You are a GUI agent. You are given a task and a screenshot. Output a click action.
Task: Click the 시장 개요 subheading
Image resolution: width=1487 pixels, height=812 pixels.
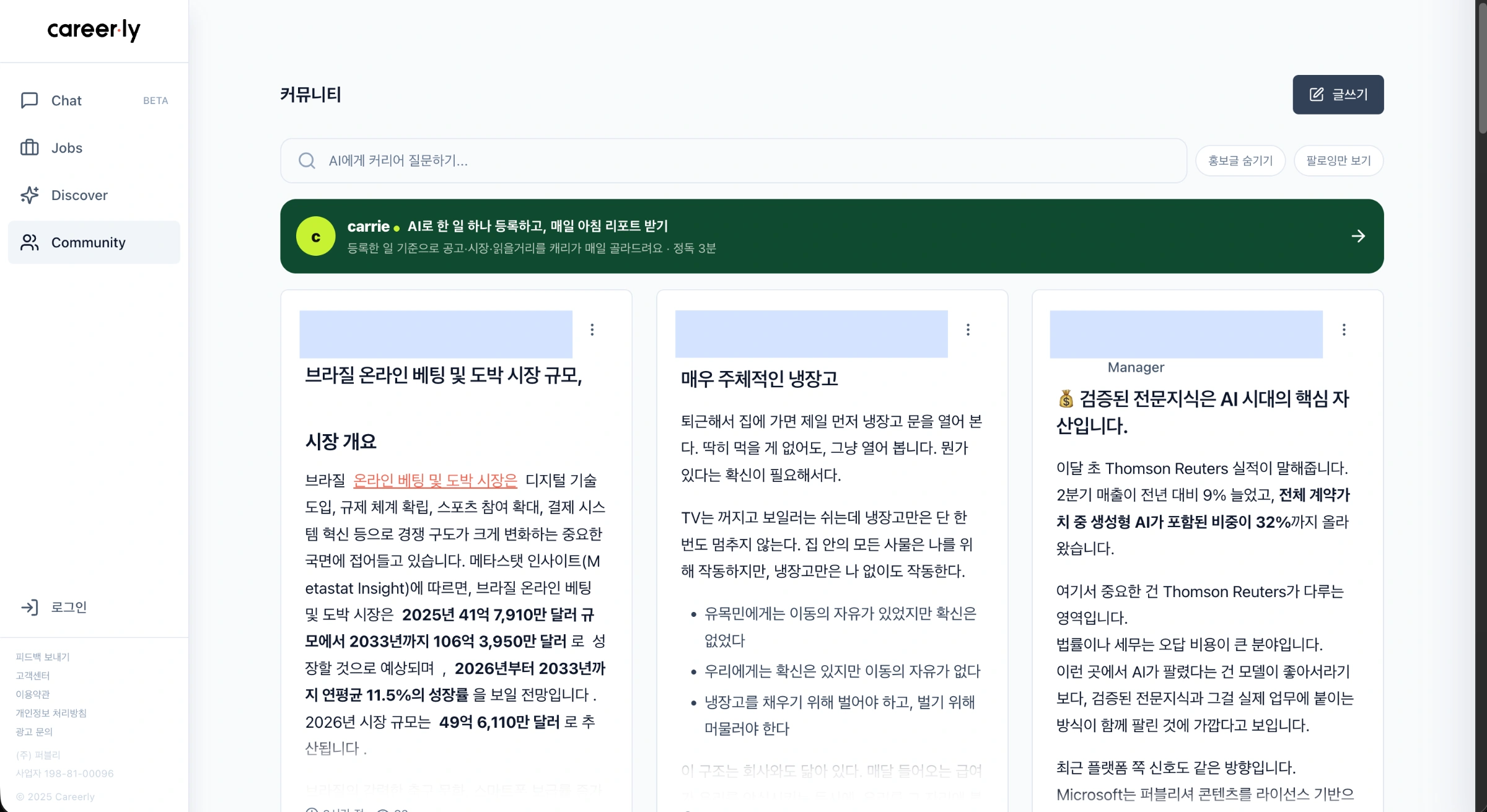coord(341,442)
